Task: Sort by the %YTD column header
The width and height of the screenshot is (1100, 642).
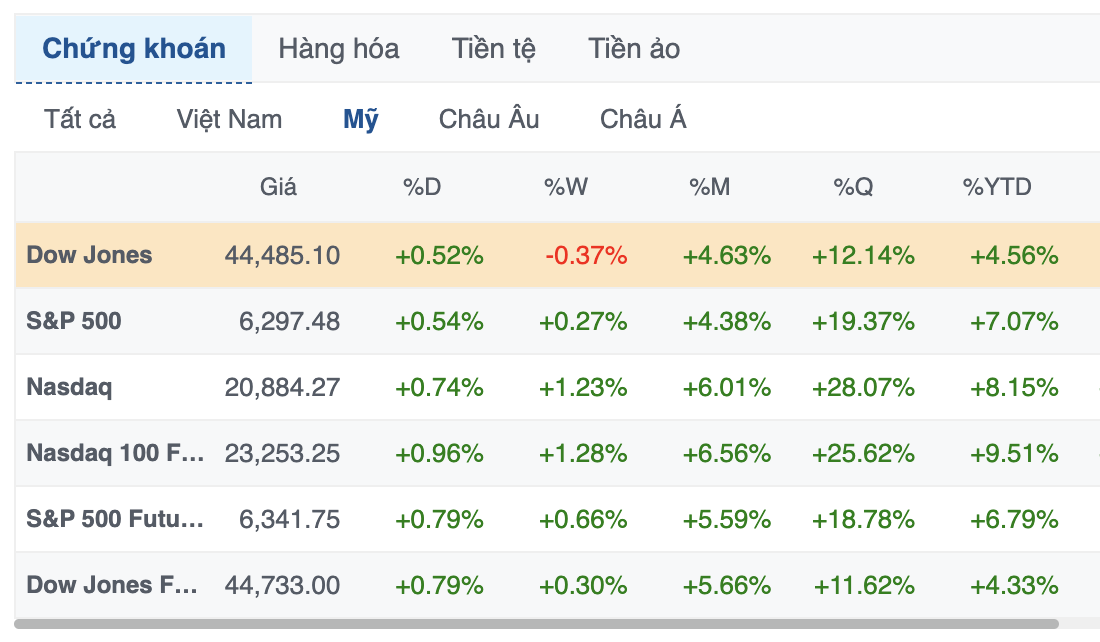Action: coord(997,187)
